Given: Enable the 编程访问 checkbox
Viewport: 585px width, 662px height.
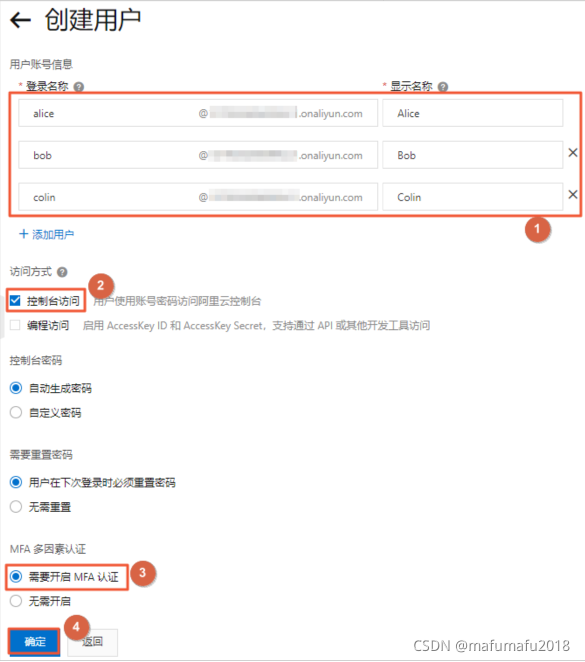Looking at the screenshot, I should [15, 325].
